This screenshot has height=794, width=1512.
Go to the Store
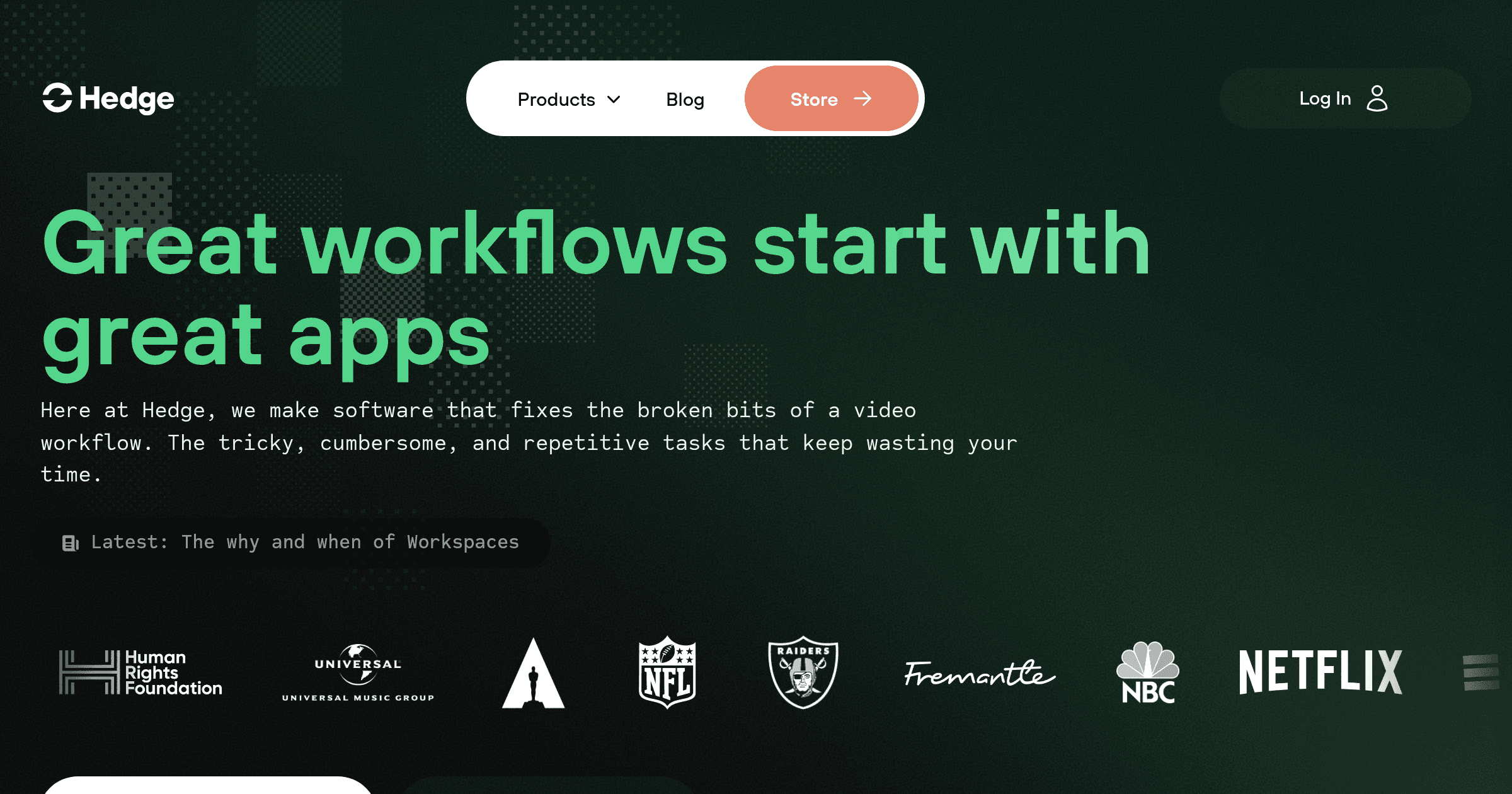(x=831, y=98)
